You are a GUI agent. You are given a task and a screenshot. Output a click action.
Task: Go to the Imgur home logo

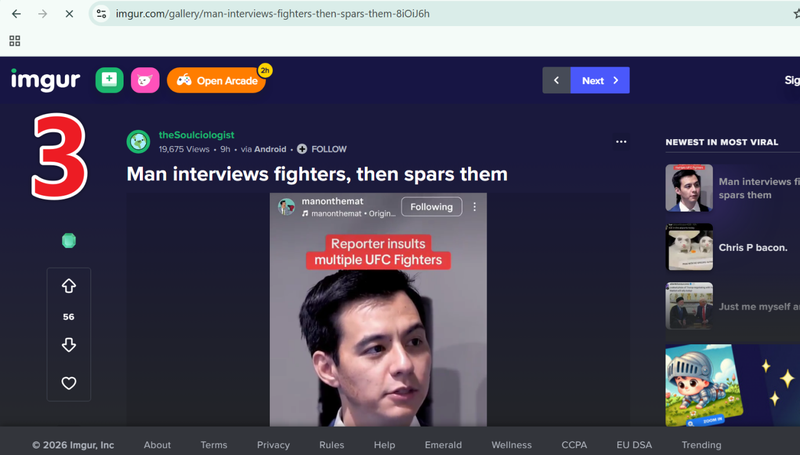pos(45,80)
